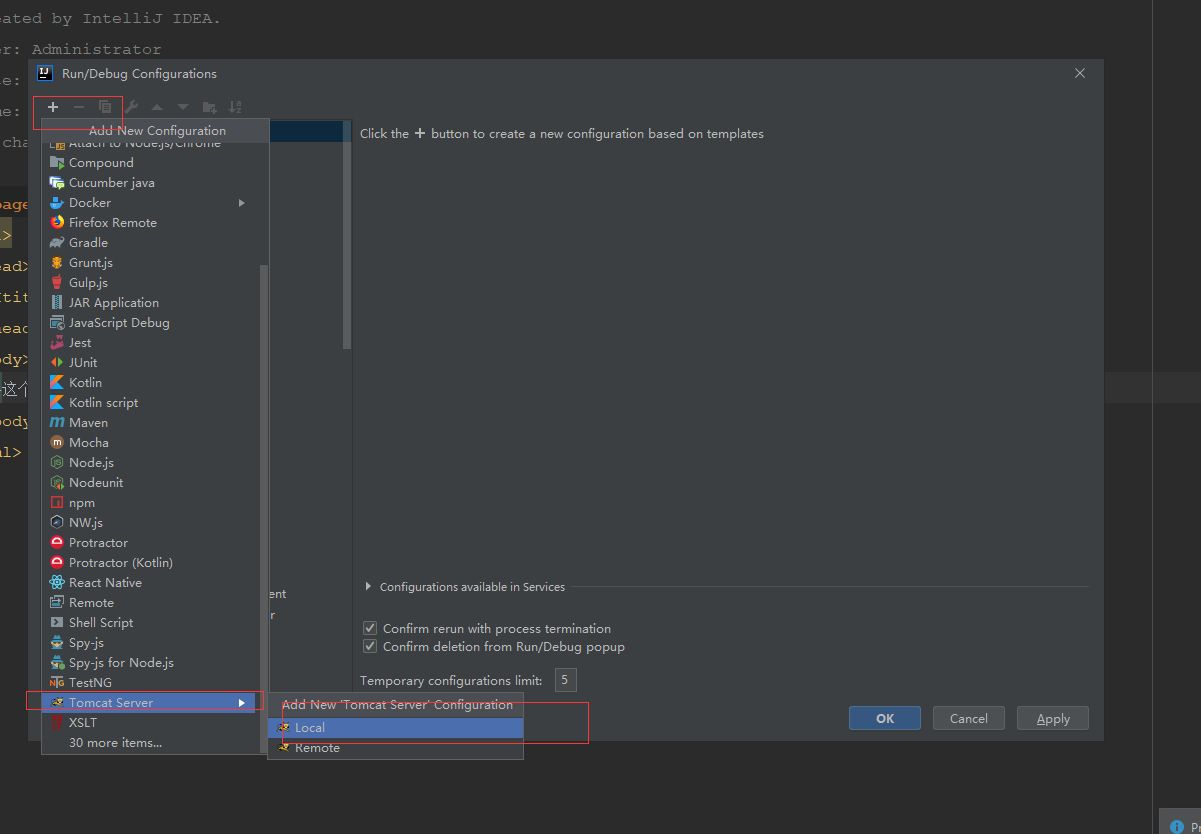The height and width of the screenshot is (834, 1201).
Task: Choose Local in the Tomcat Server submenu
Action: (x=395, y=727)
